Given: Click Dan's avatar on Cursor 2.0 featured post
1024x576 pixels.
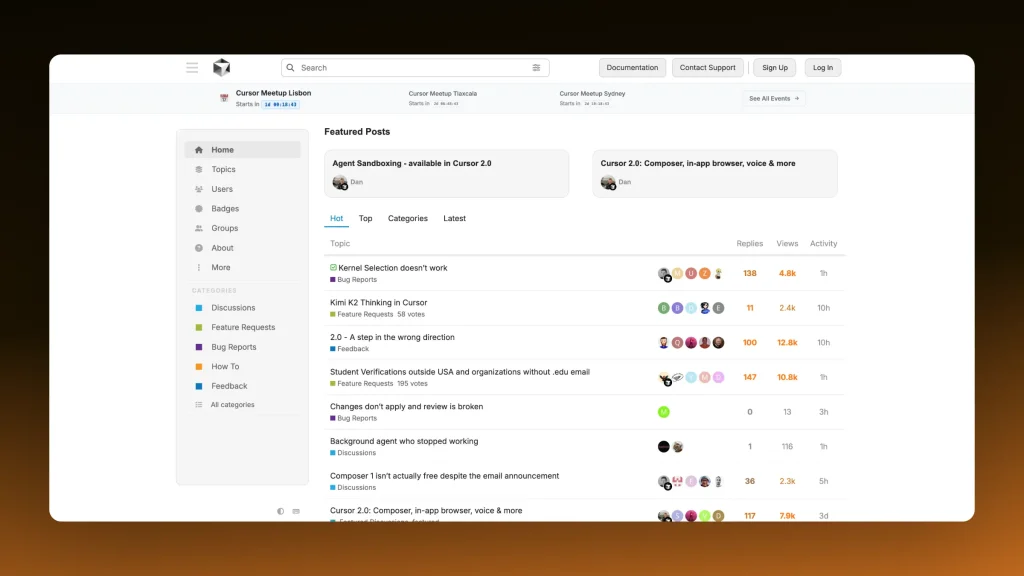Looking at the screenshot, I should coord(608,182).
